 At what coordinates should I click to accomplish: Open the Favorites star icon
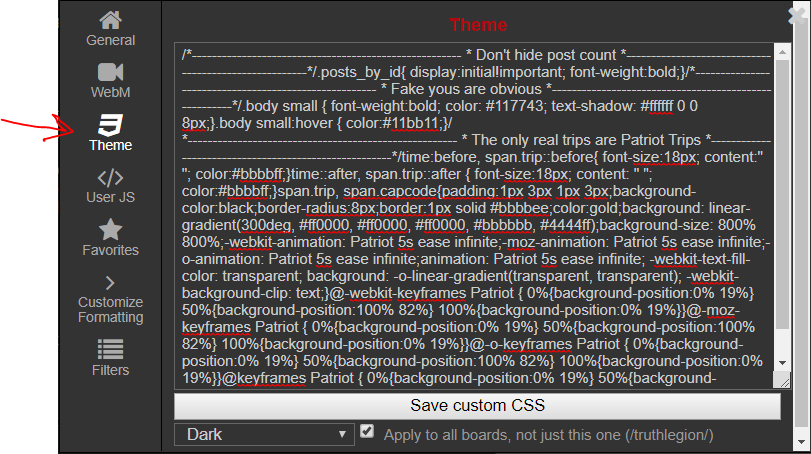(x=110, y=230)
